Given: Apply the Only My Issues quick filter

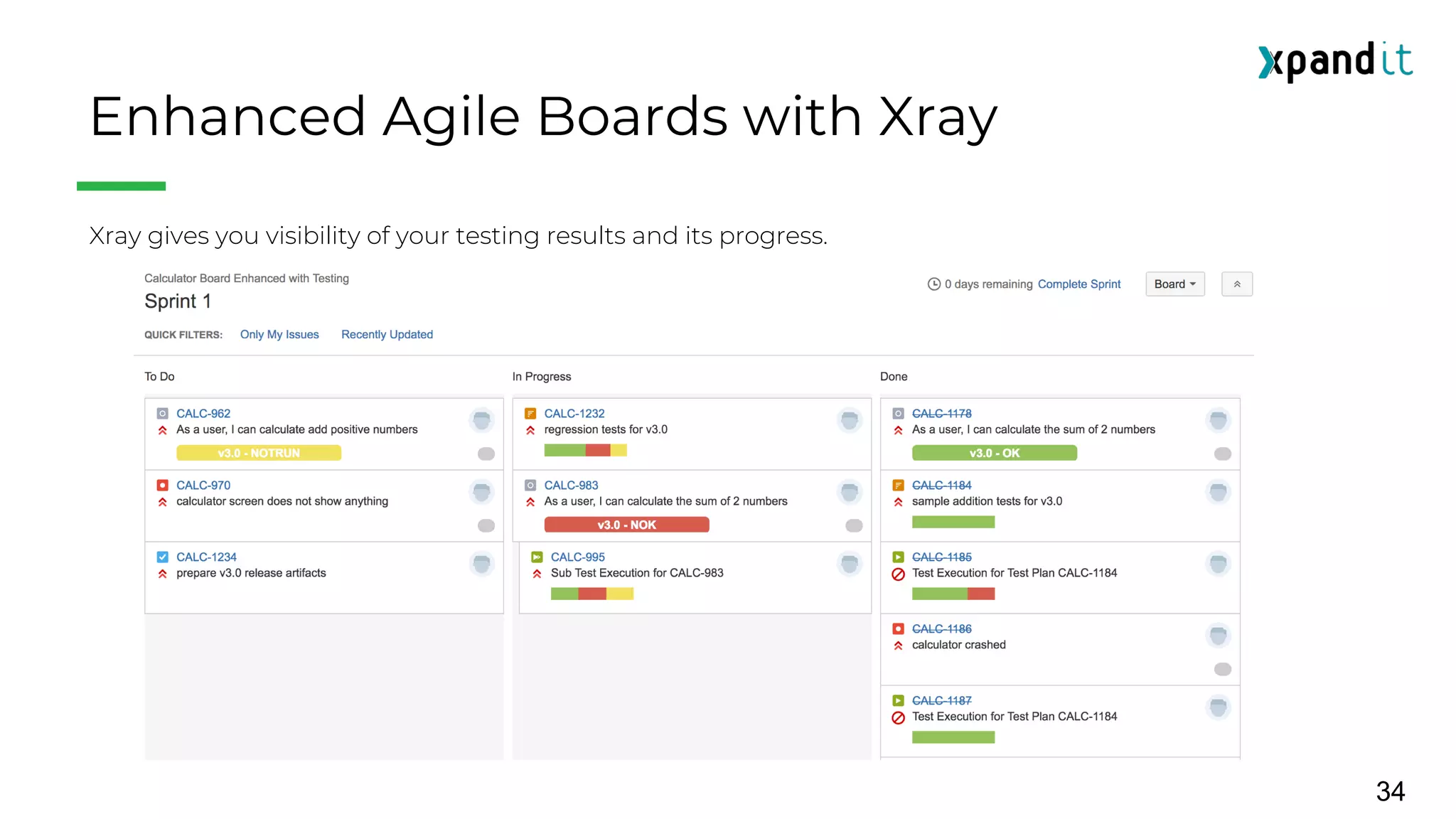Looking at the screenshot, I should pyautogui.click(x=279, y=335).
